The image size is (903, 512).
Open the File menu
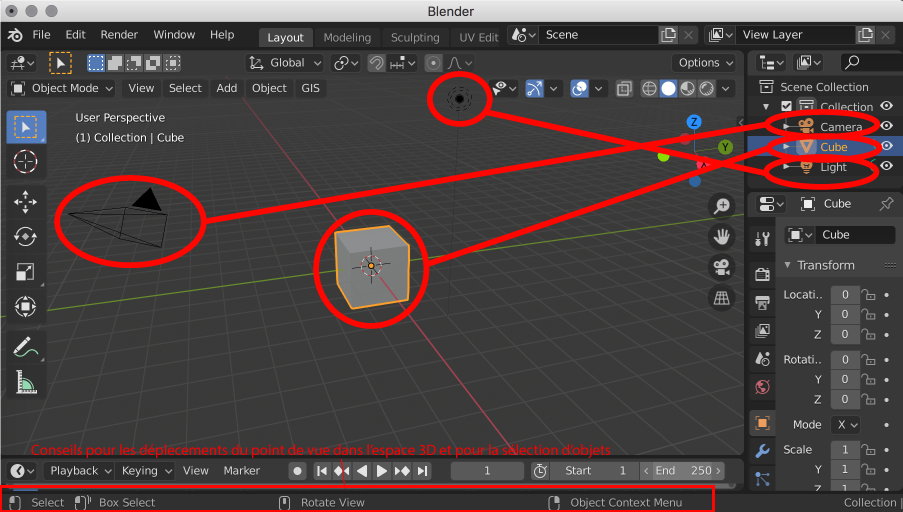tap(41, 35)
